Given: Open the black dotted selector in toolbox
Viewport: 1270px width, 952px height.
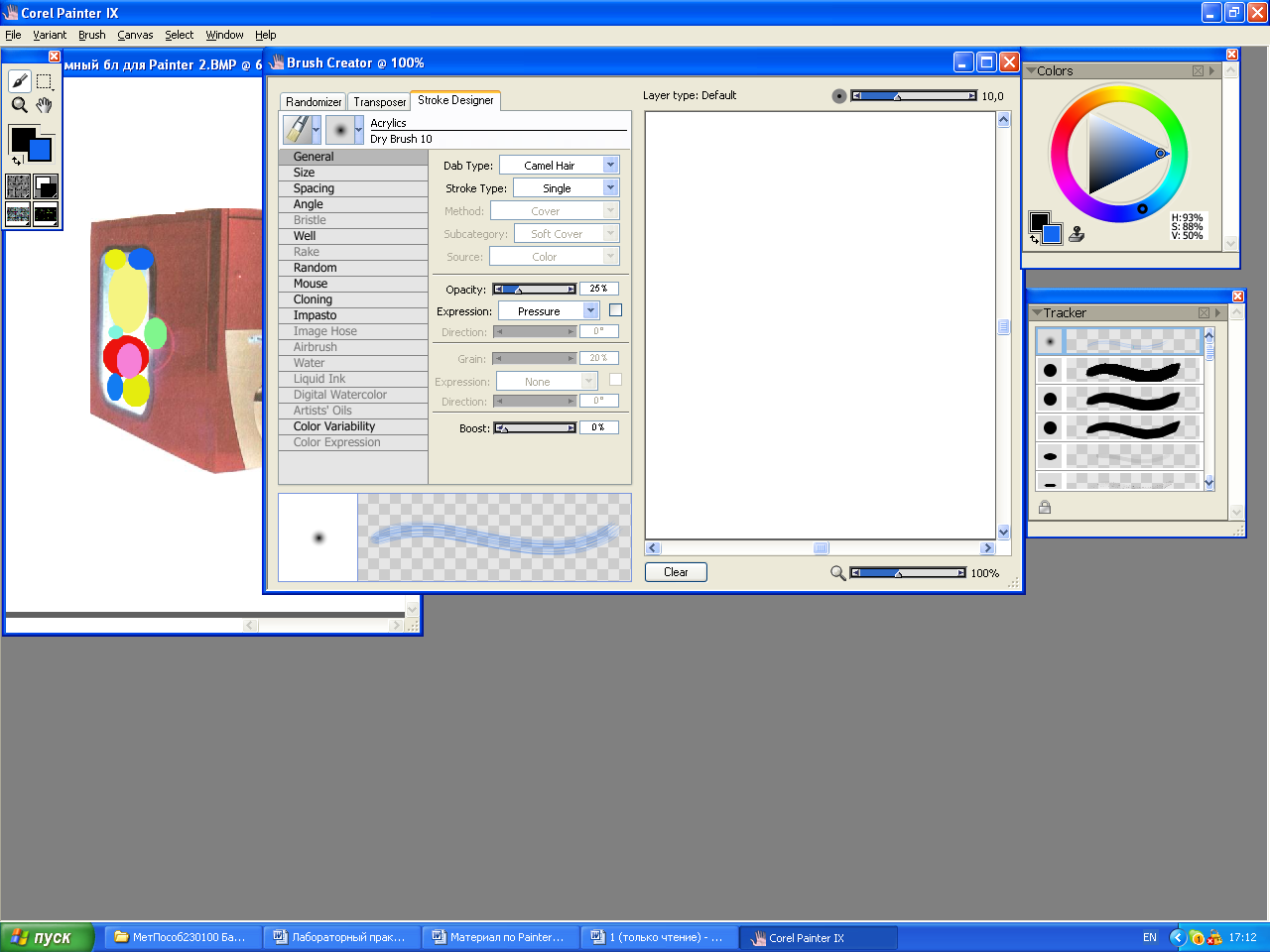Looking at the screenshot, I should point(46,213).
